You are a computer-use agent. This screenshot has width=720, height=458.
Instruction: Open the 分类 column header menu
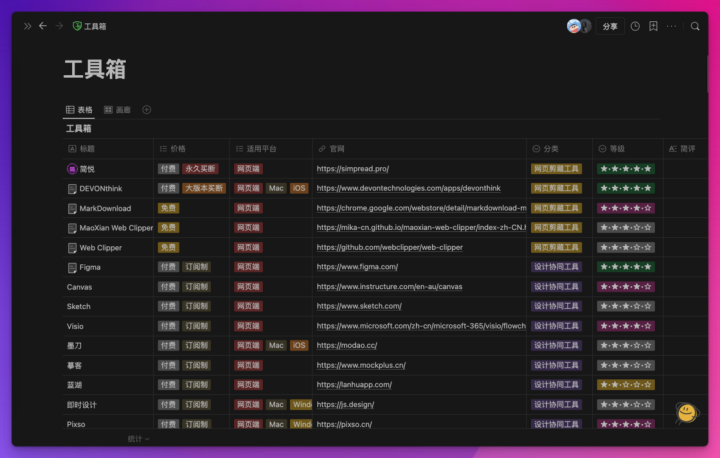559,149
